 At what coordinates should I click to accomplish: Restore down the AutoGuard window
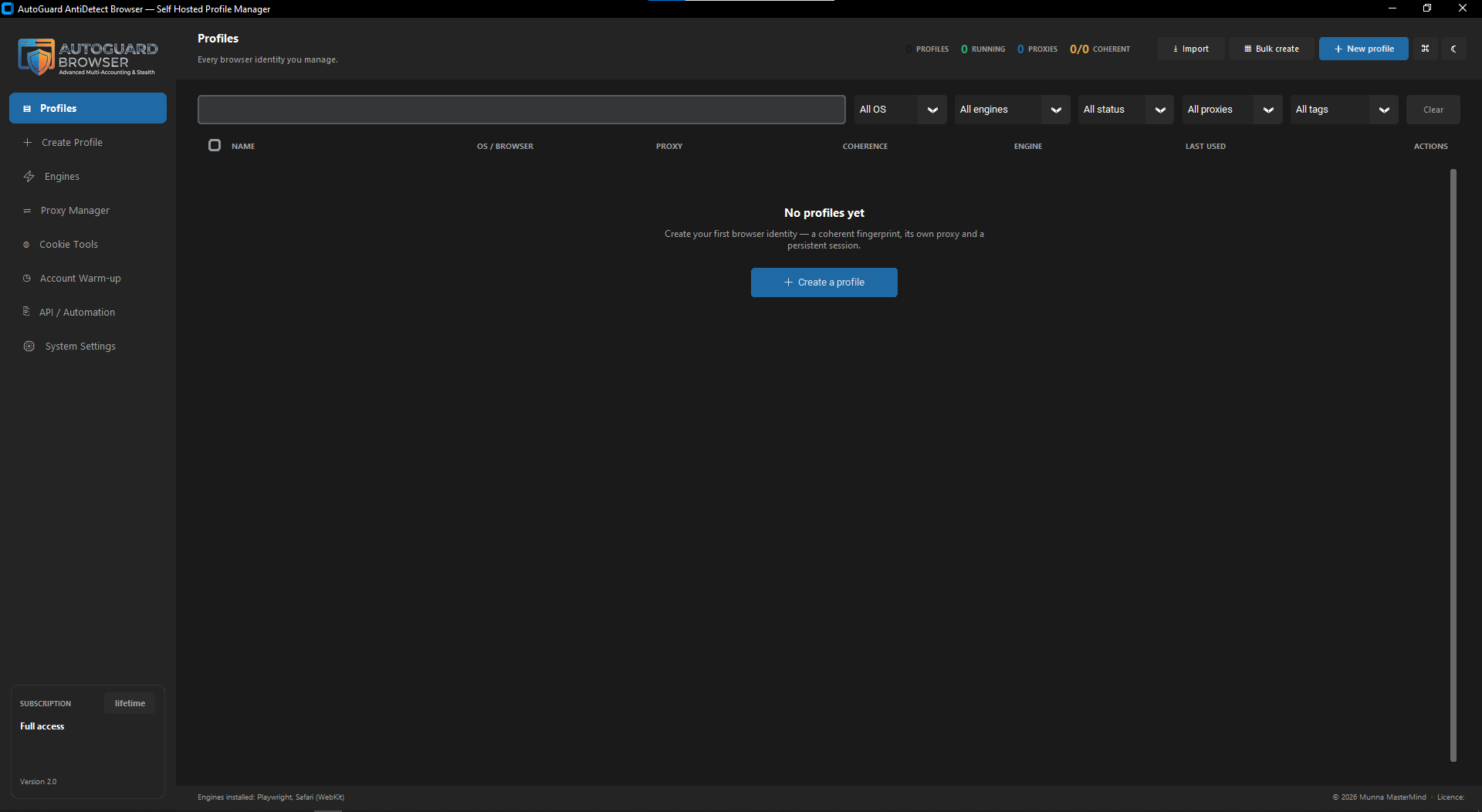pos(1427,8)
